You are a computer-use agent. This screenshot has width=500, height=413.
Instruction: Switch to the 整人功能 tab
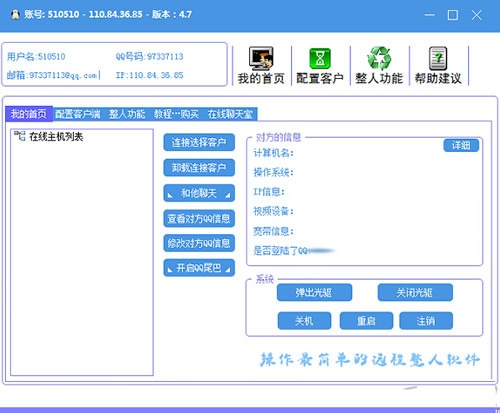pyautogui.click(x=127, y=114)
